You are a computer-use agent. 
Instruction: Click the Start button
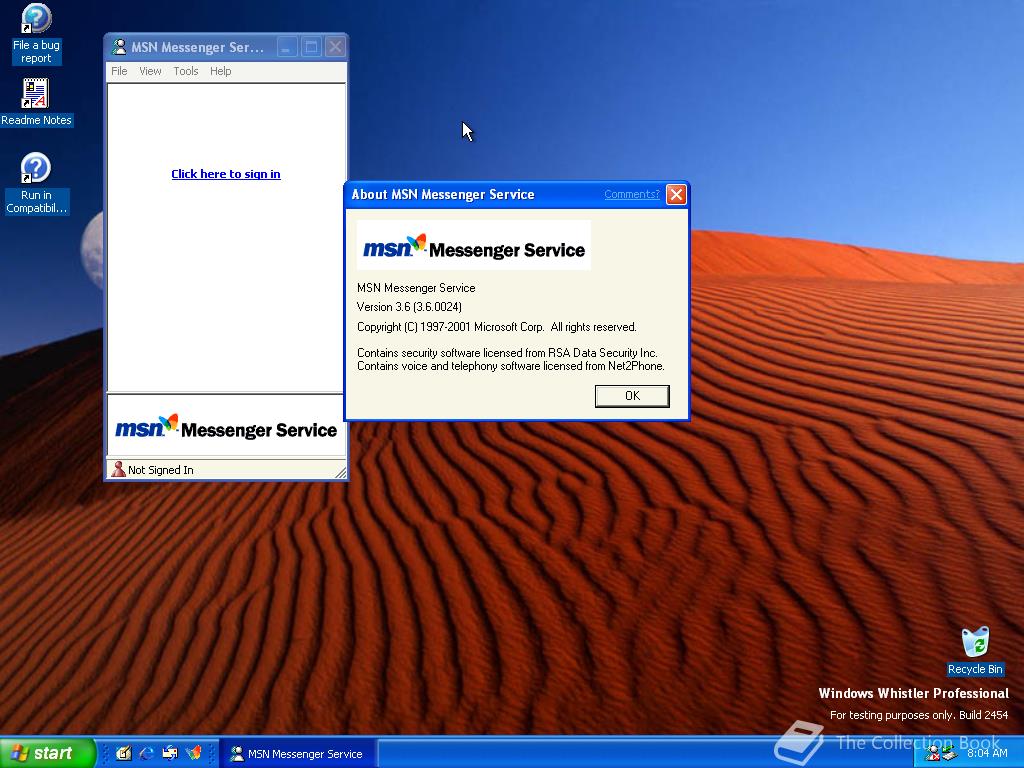coord(48,753)
